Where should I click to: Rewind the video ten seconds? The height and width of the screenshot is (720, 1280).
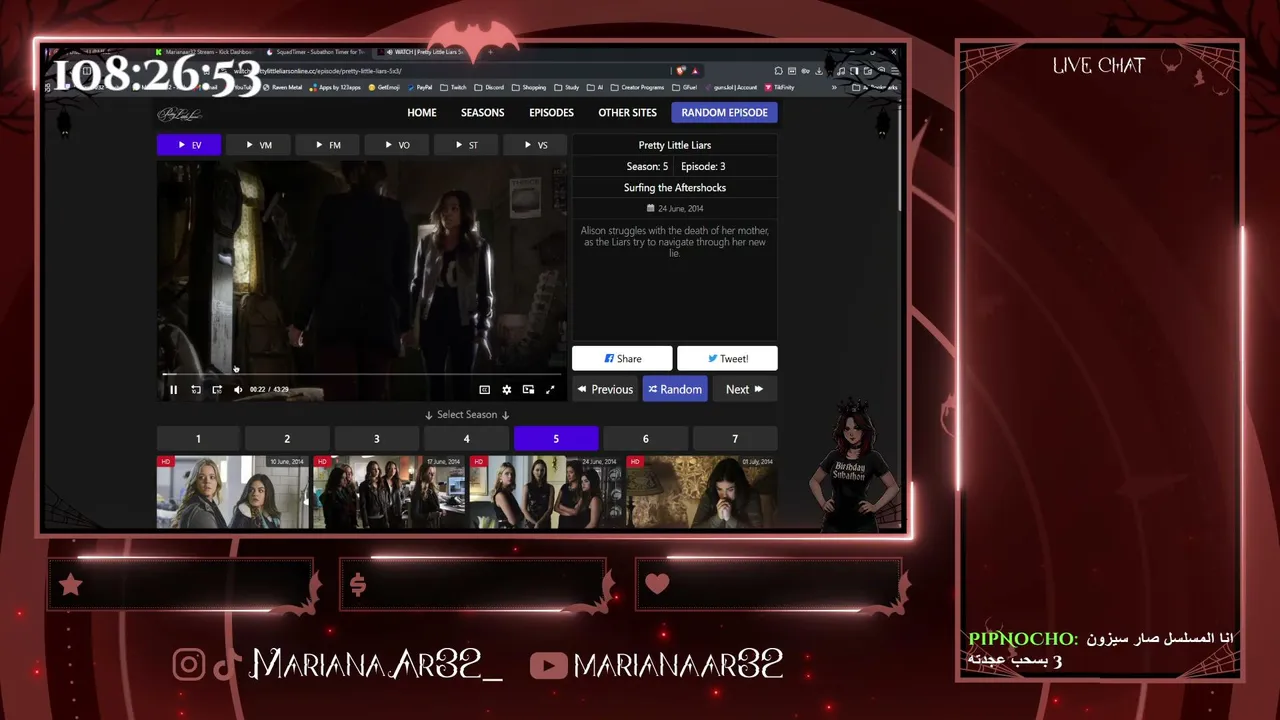(196, 390)
